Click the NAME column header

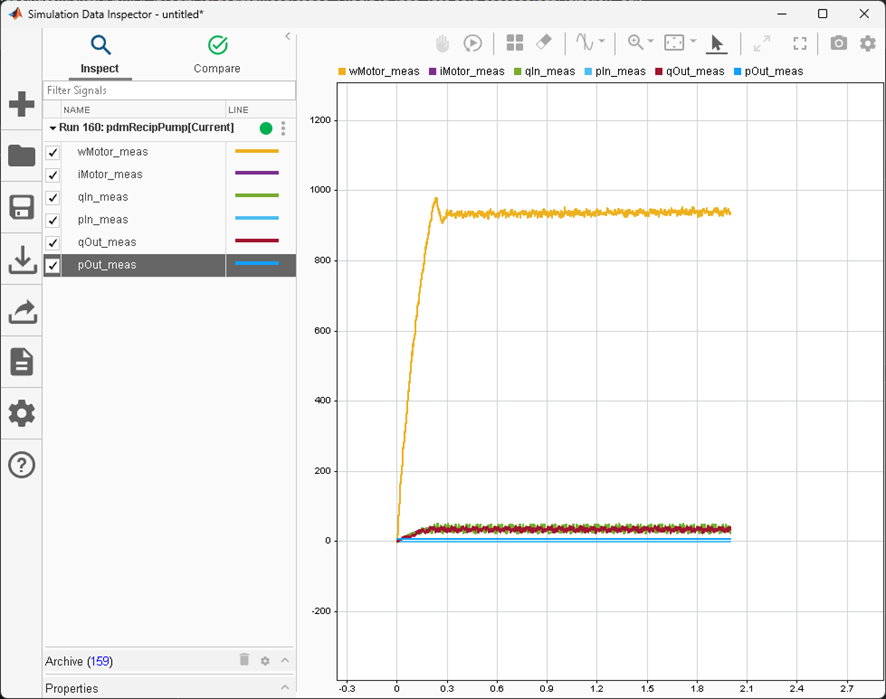point(143,110)
